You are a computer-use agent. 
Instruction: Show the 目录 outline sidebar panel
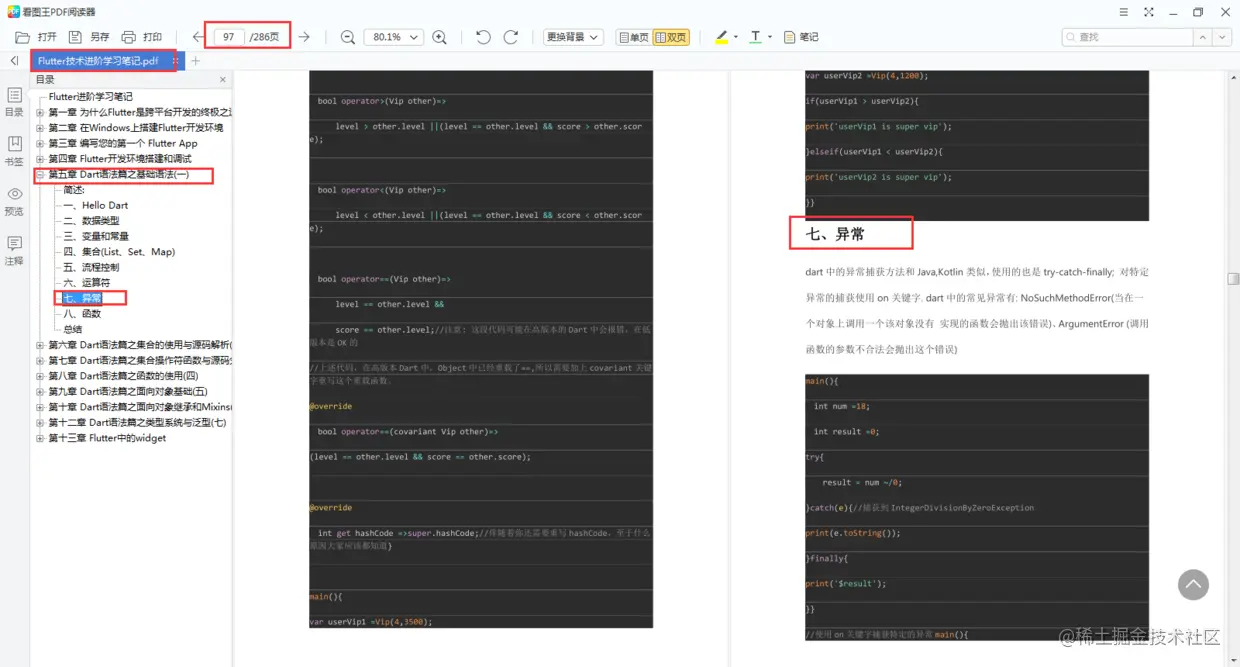(x=14, y=101)
